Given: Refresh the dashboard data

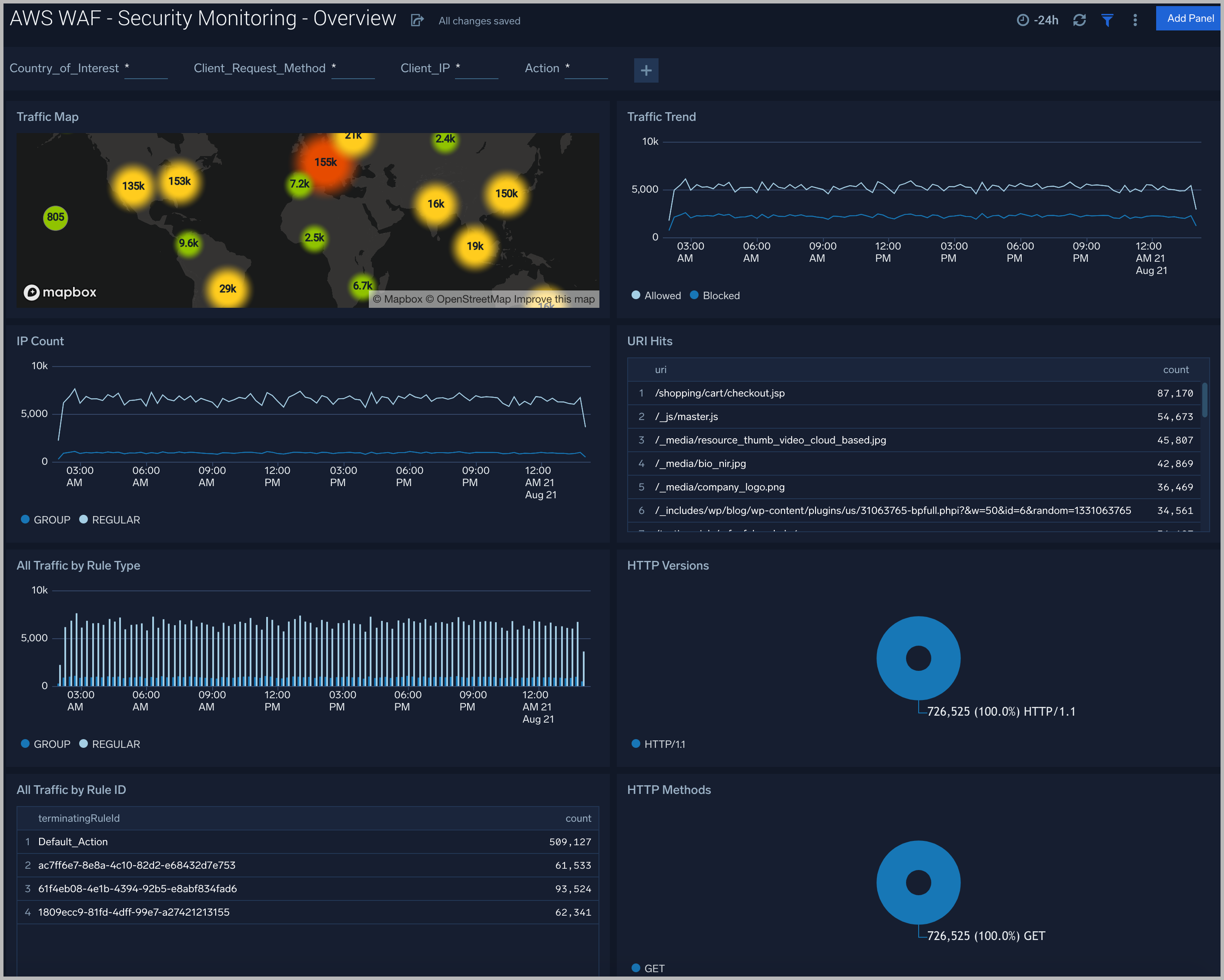Looking at the screenshot, I should 1080,19.
